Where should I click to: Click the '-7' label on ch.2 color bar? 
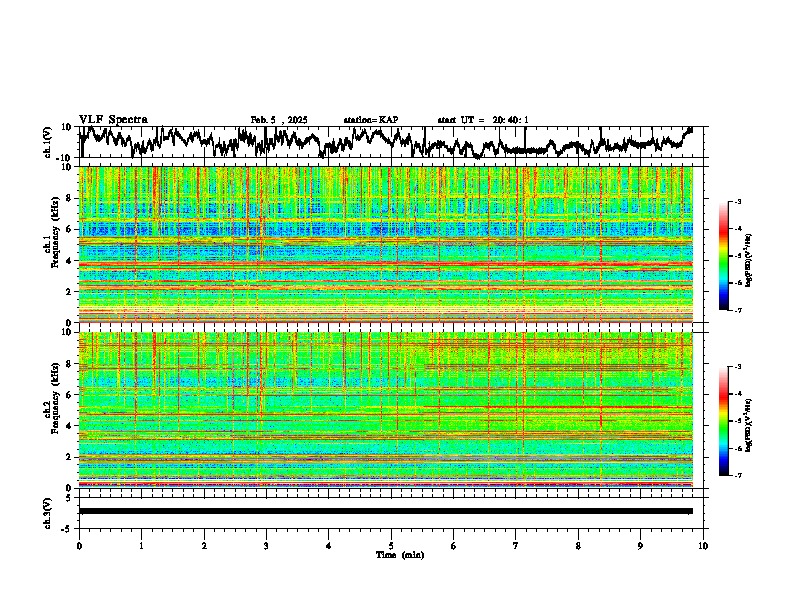coord(738,475)
